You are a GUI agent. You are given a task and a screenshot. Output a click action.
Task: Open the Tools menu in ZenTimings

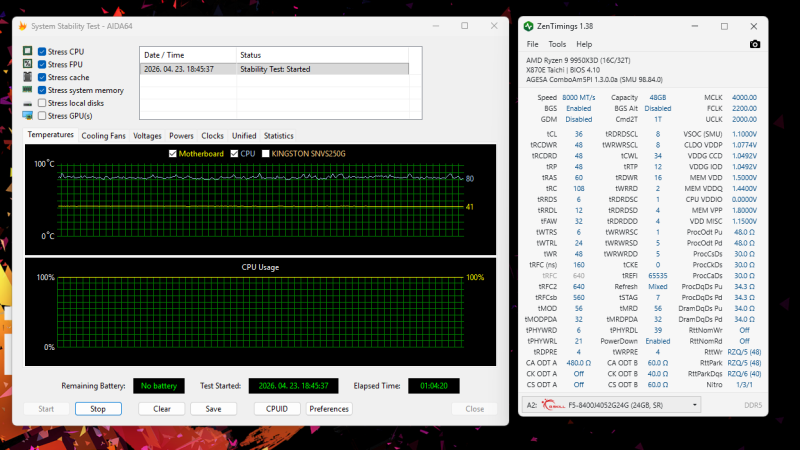tap(557, 44)
